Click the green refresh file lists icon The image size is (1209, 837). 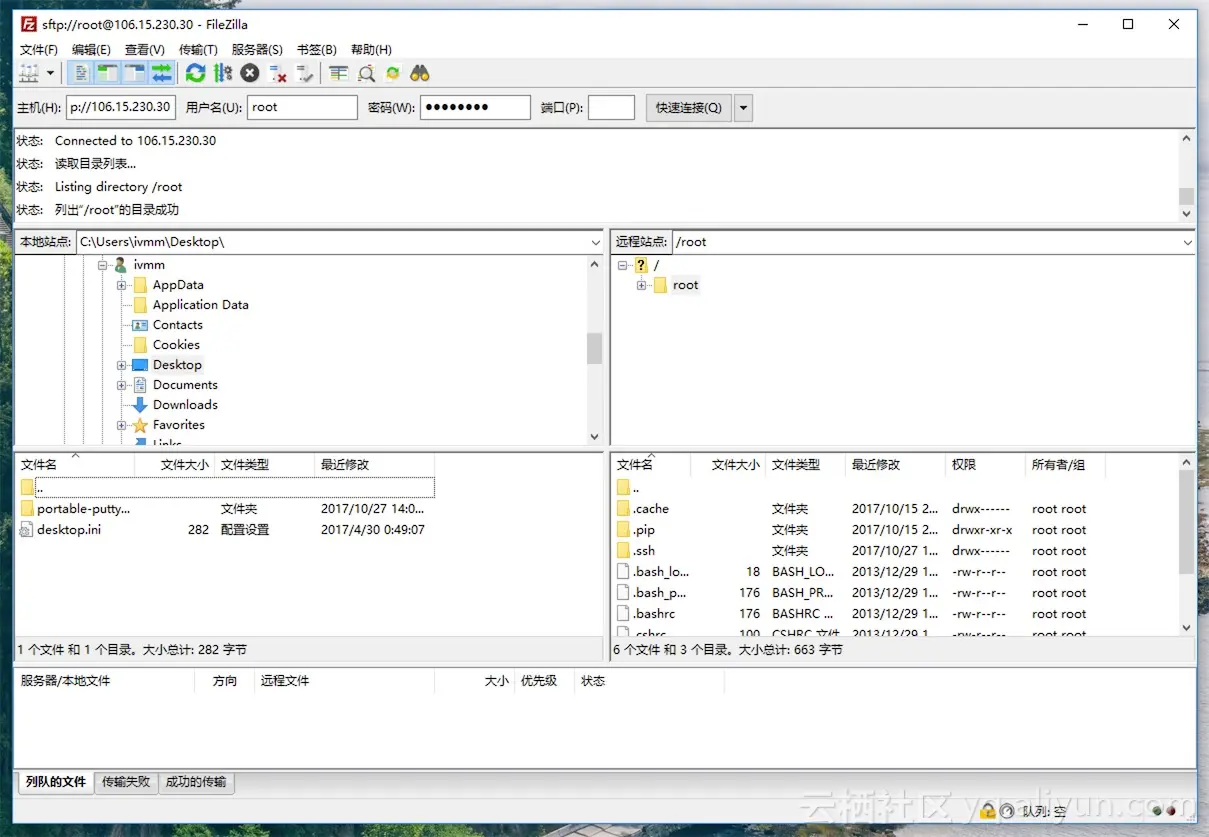tap(196, 73)
